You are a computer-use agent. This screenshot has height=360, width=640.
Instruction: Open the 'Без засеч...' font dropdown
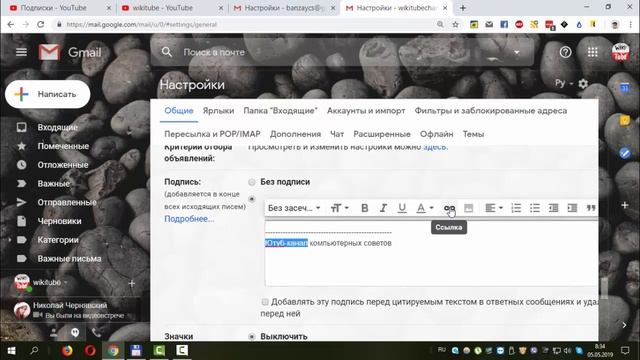[294, 208]
